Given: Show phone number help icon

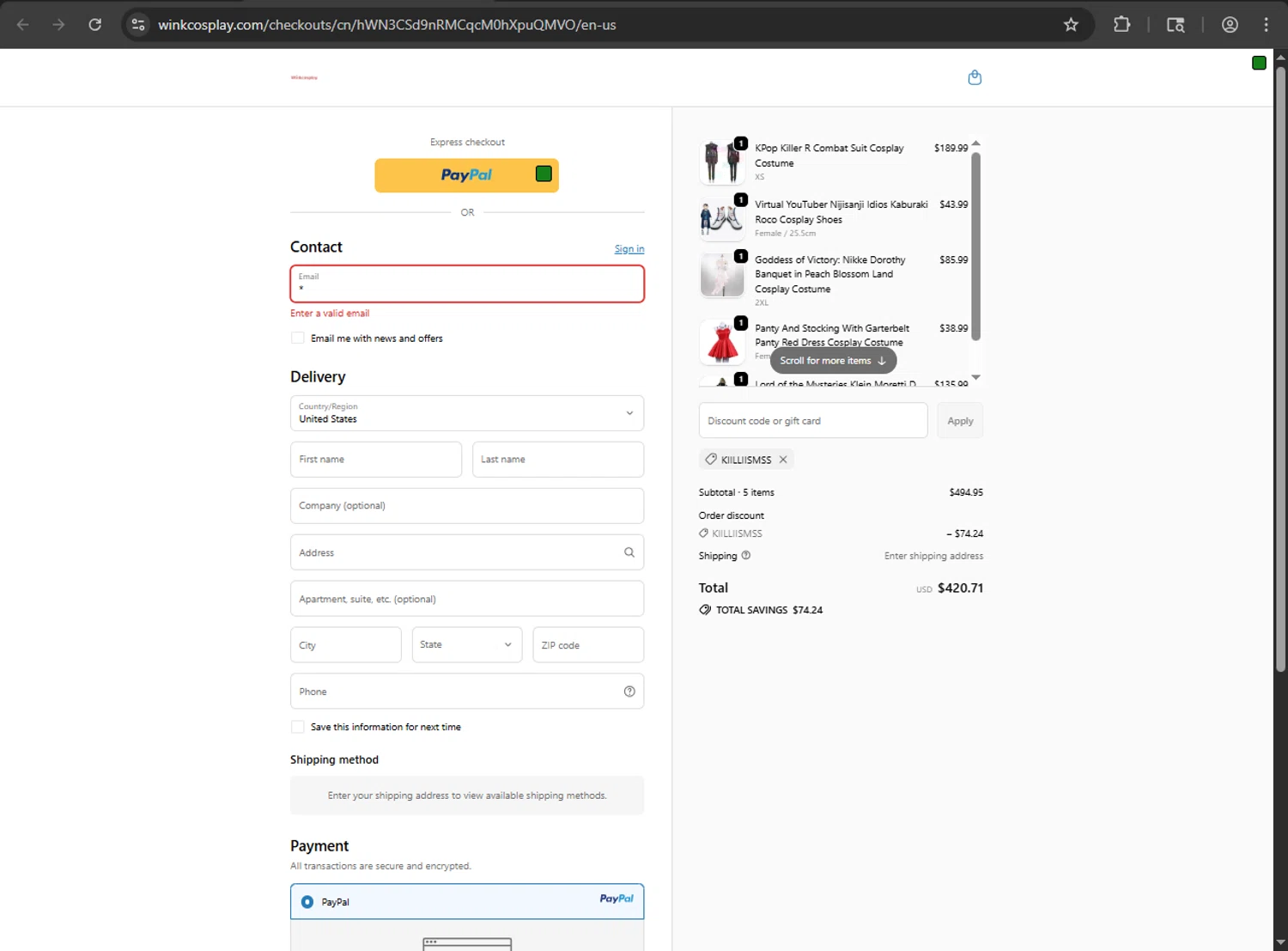Looking at the screenshot, I should click(629, 692).
